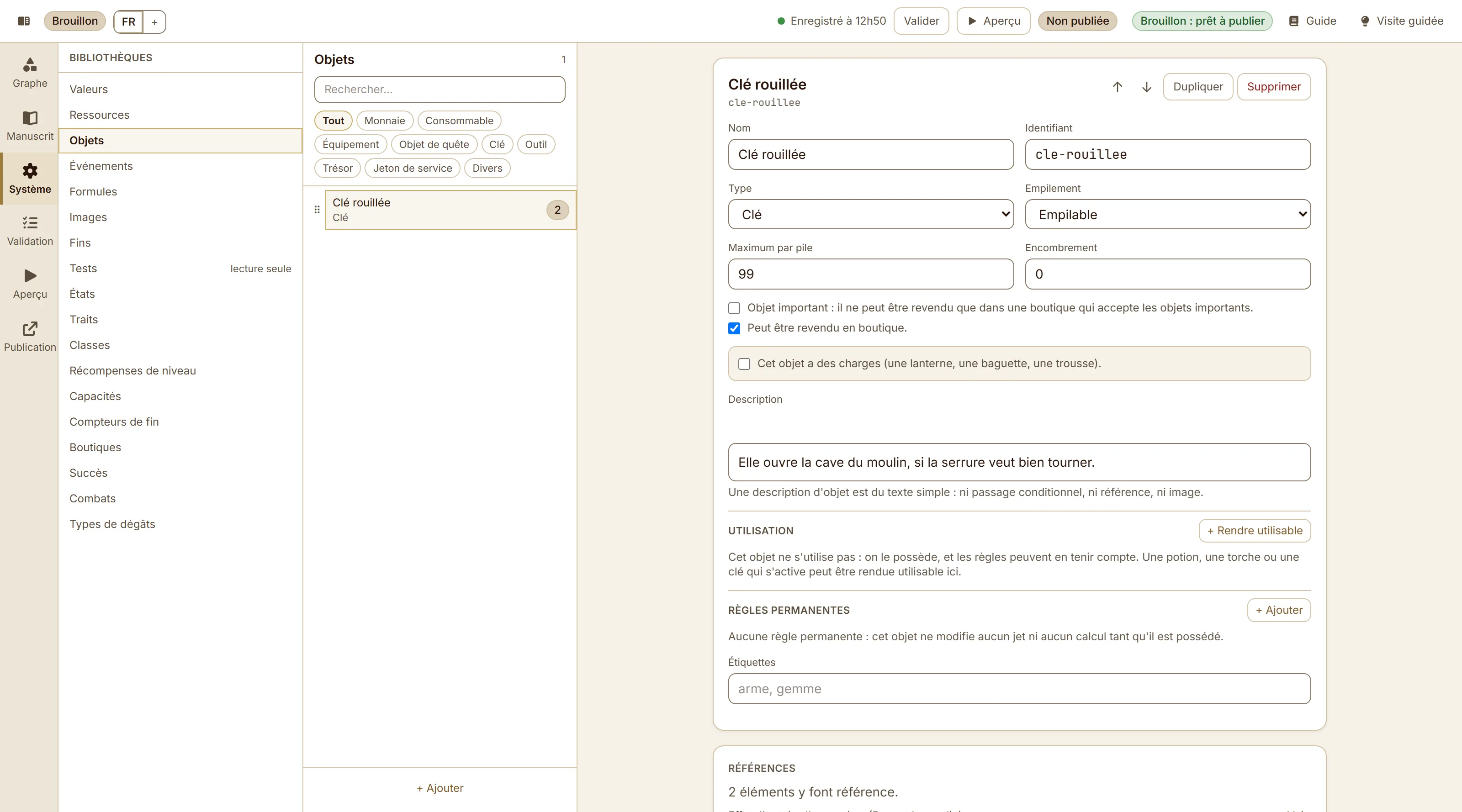
Task: Select the Système gear section
Action: tap(30, 178)
